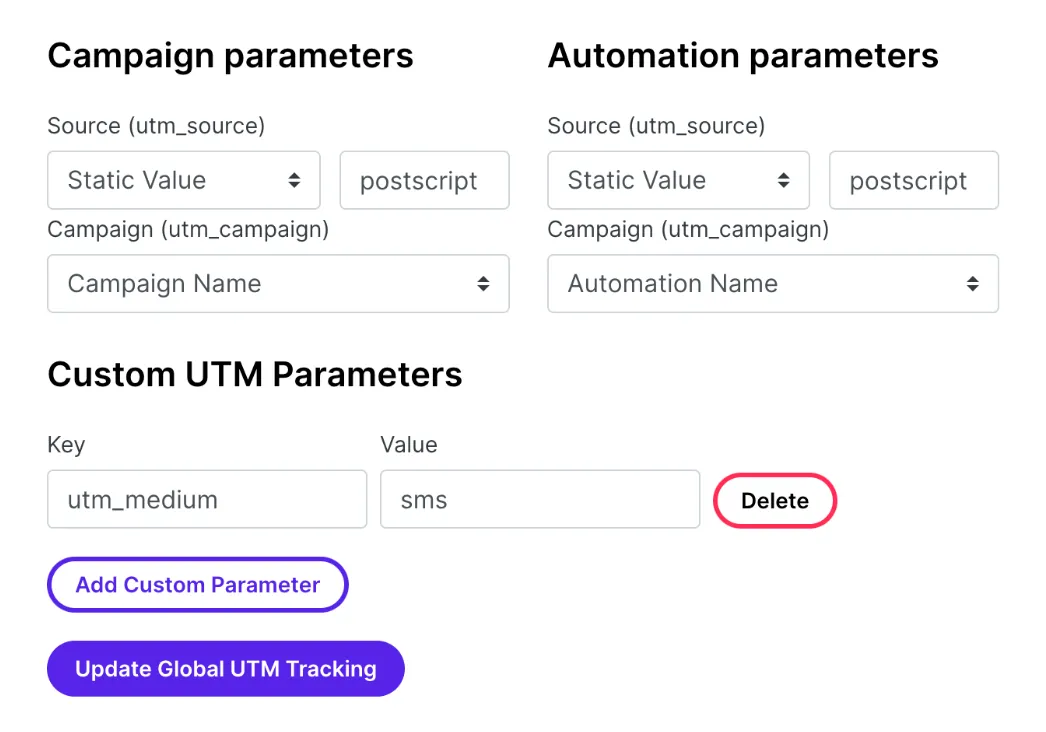Click the sms Value input field
This screenshot has width=1046, height=732.
tap(540, 499)
